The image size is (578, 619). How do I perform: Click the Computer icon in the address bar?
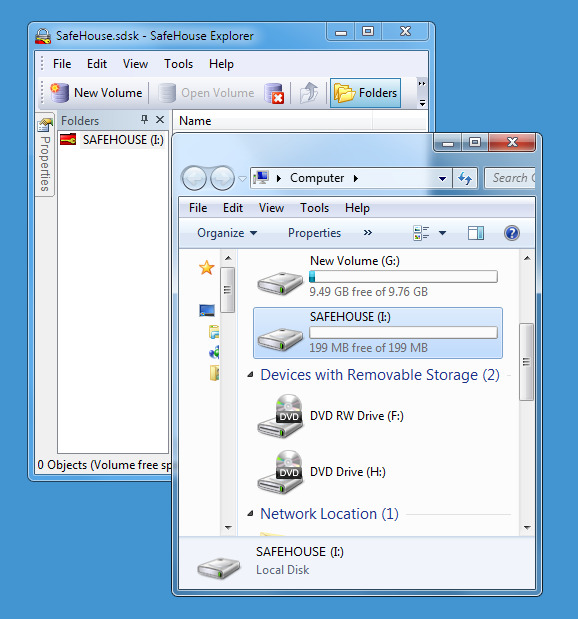point(261,178)
